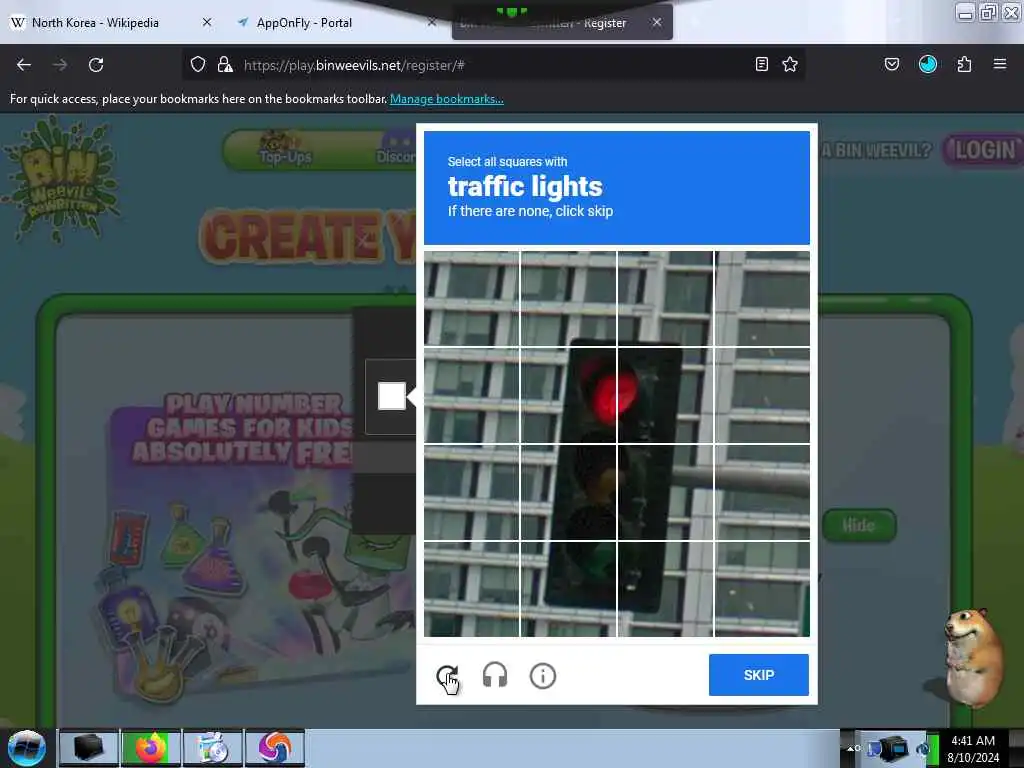Select captcha tile with green light bottom
Screen dimensions: 1024x768
coord(568,589)
